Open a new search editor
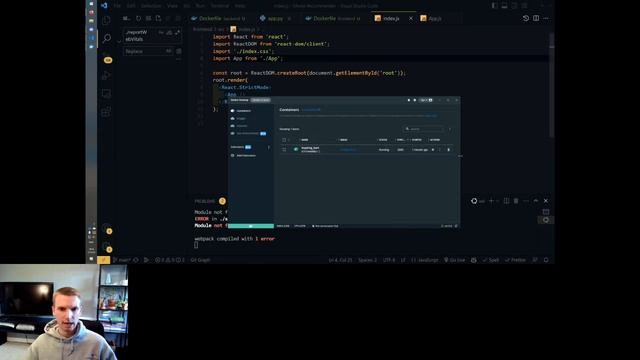Viewport: 640px width, 360px height. point(158,19)
